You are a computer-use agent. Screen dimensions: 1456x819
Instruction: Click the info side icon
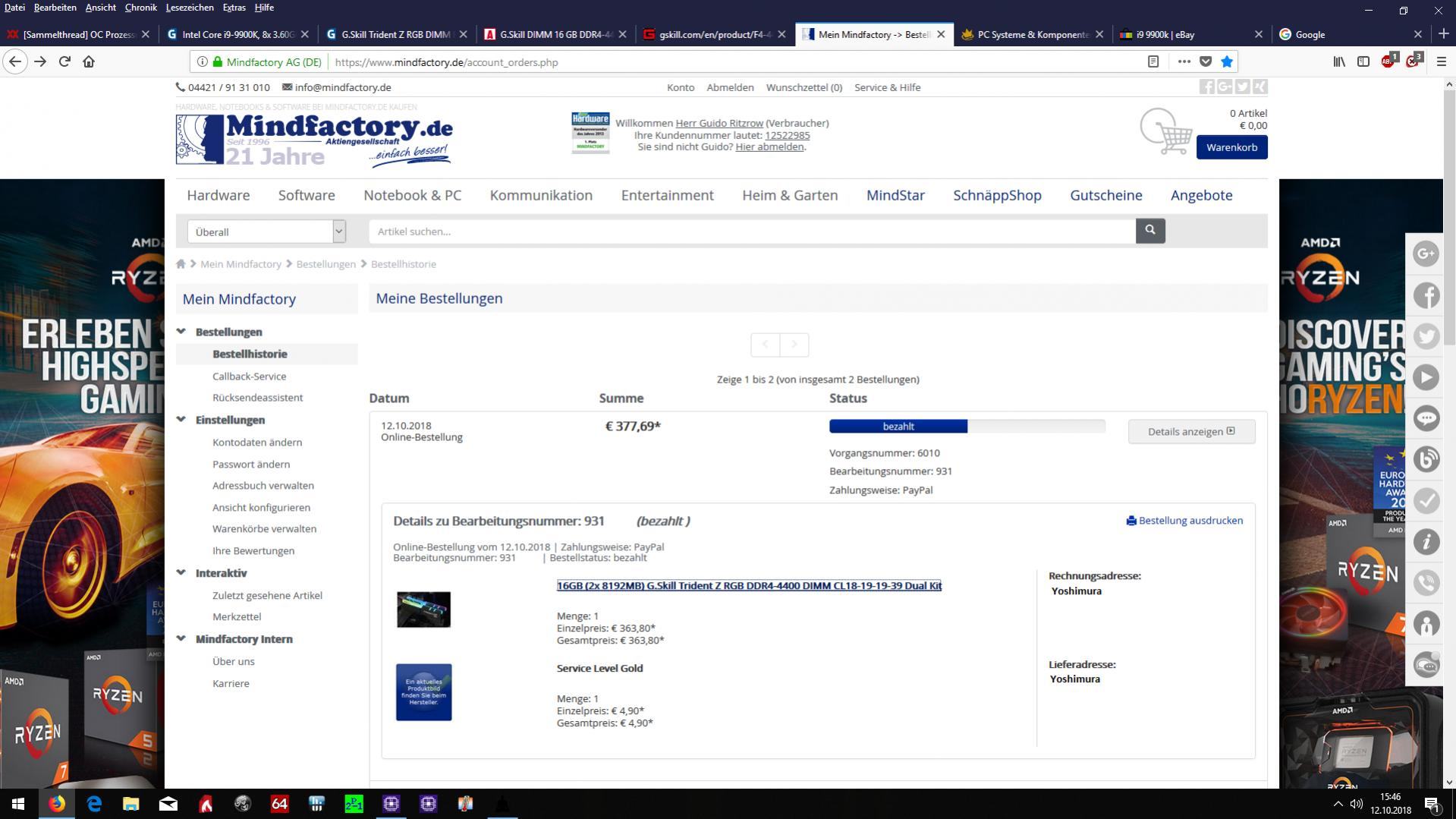tap(1426, 542)
